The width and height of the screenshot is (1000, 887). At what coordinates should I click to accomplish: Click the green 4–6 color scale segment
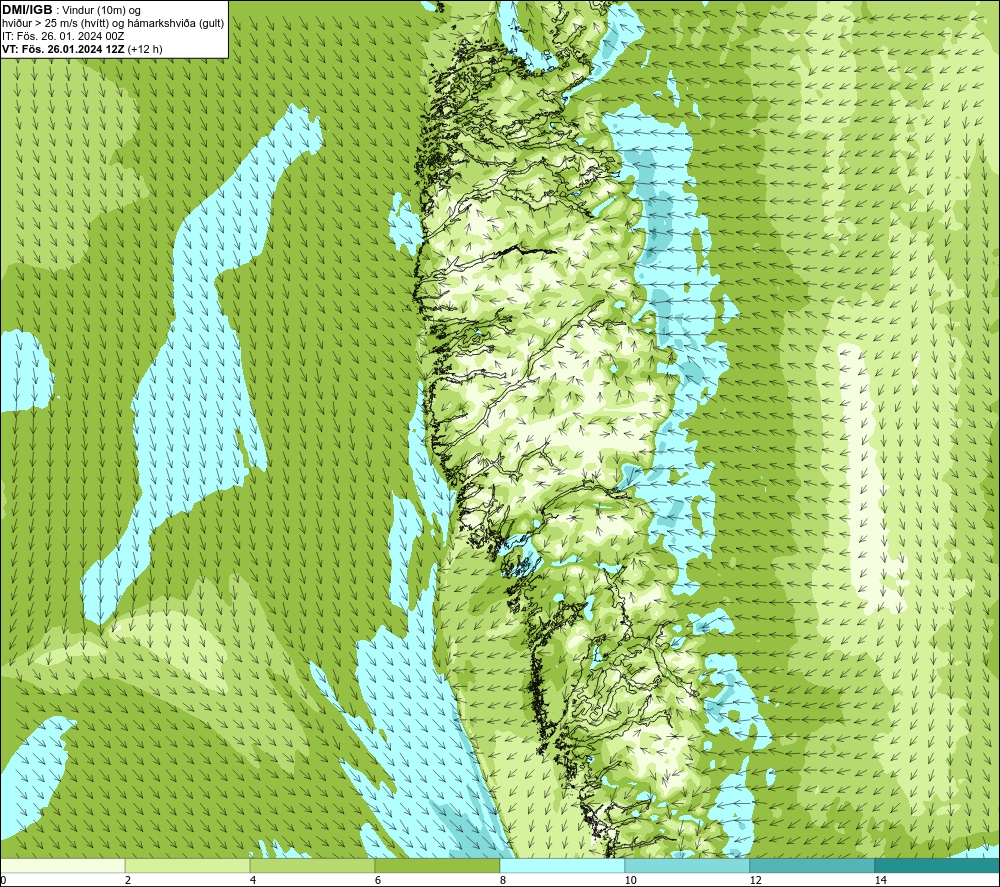point(312,865)
